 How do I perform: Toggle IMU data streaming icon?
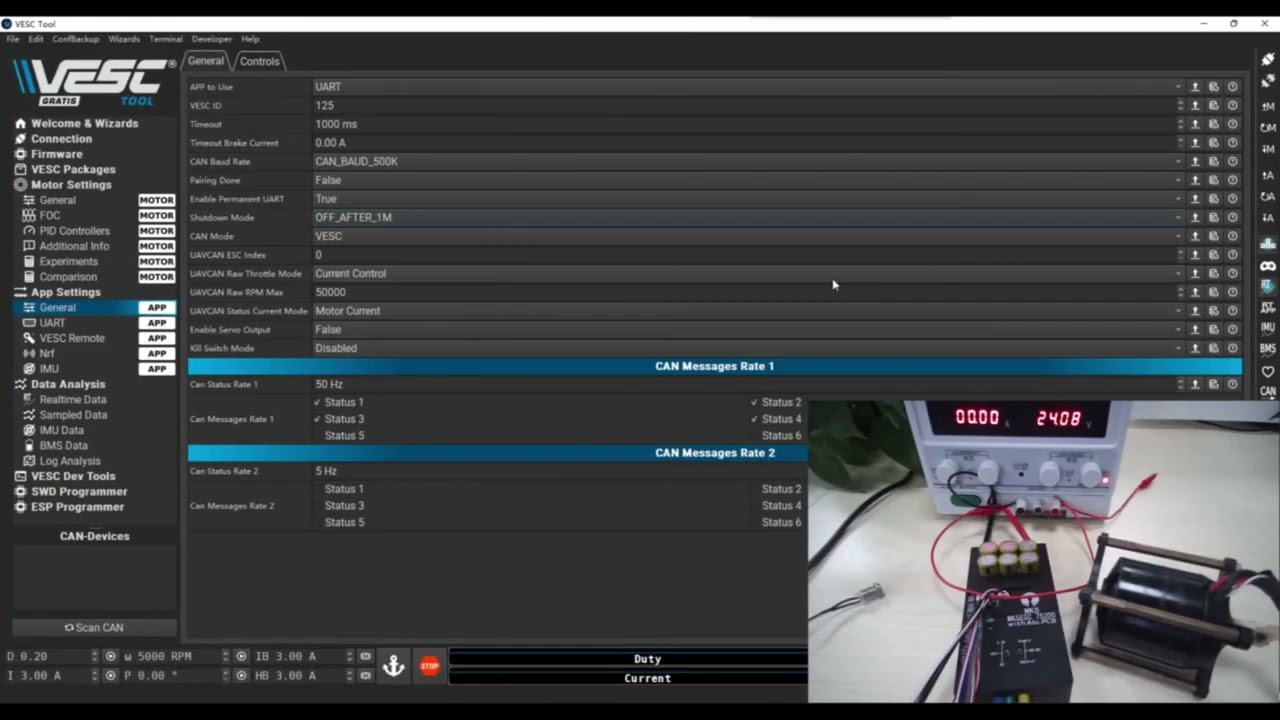[1268, 328]
